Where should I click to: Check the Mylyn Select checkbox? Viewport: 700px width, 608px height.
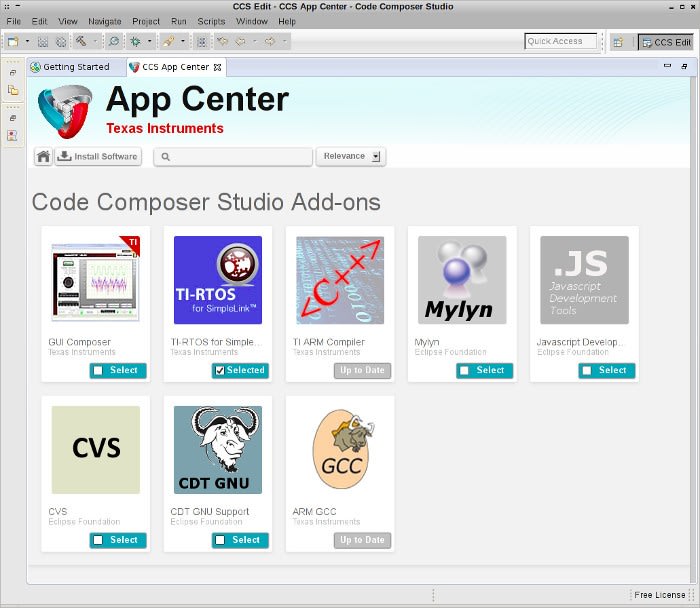[465, 371]
